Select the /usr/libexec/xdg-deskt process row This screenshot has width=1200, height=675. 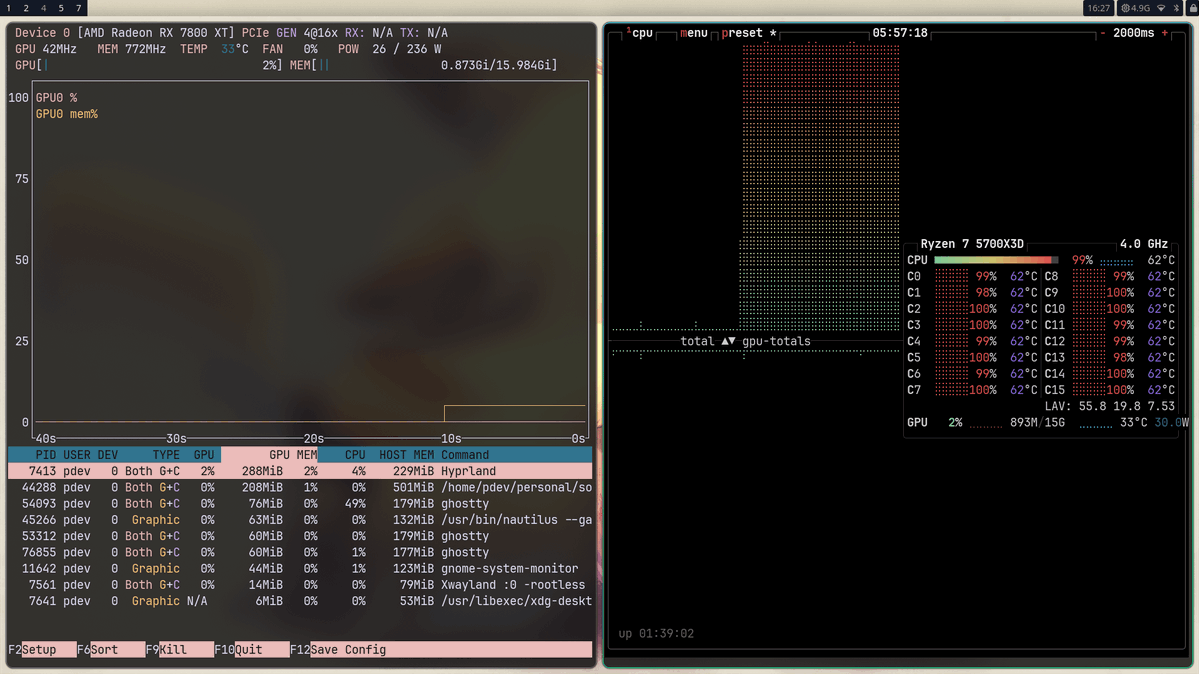[300, 601]
